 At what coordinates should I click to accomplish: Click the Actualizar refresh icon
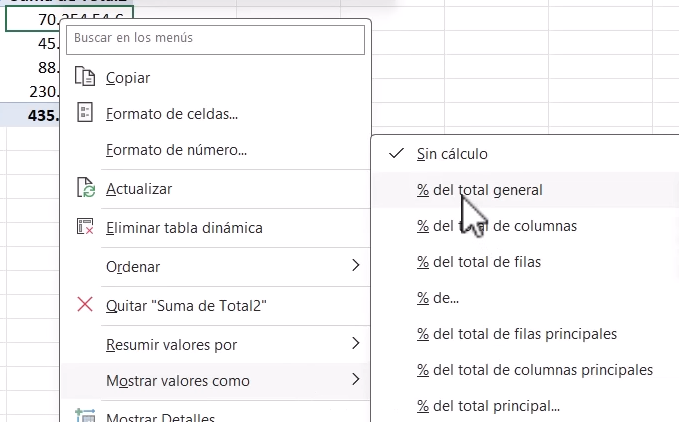[86, 188]
